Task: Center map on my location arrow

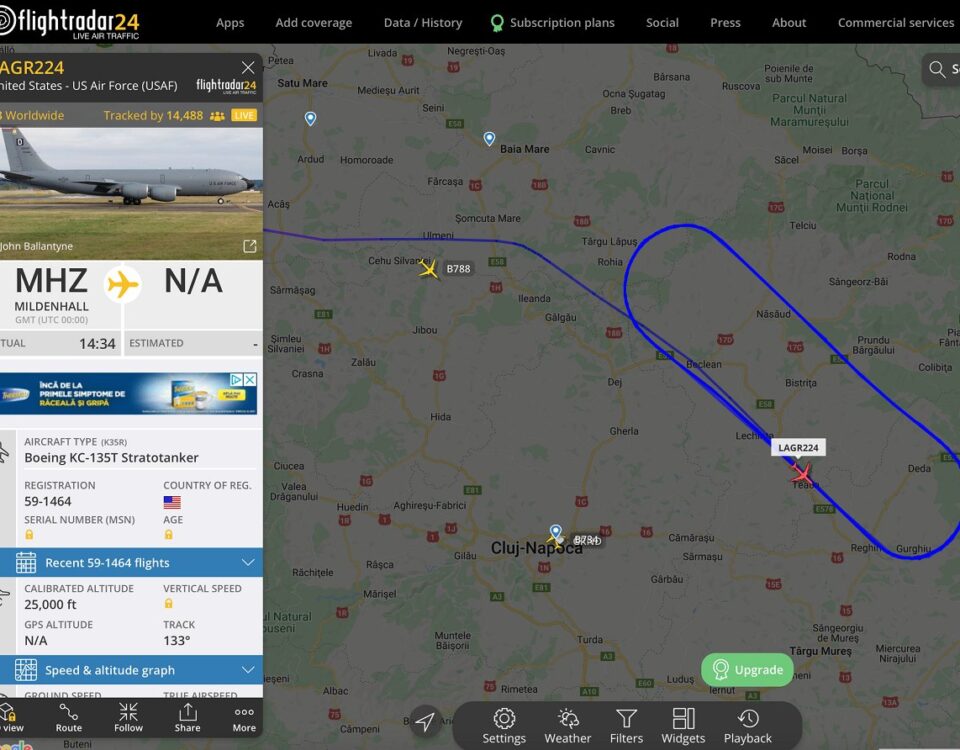Action: tap(425, 721)
